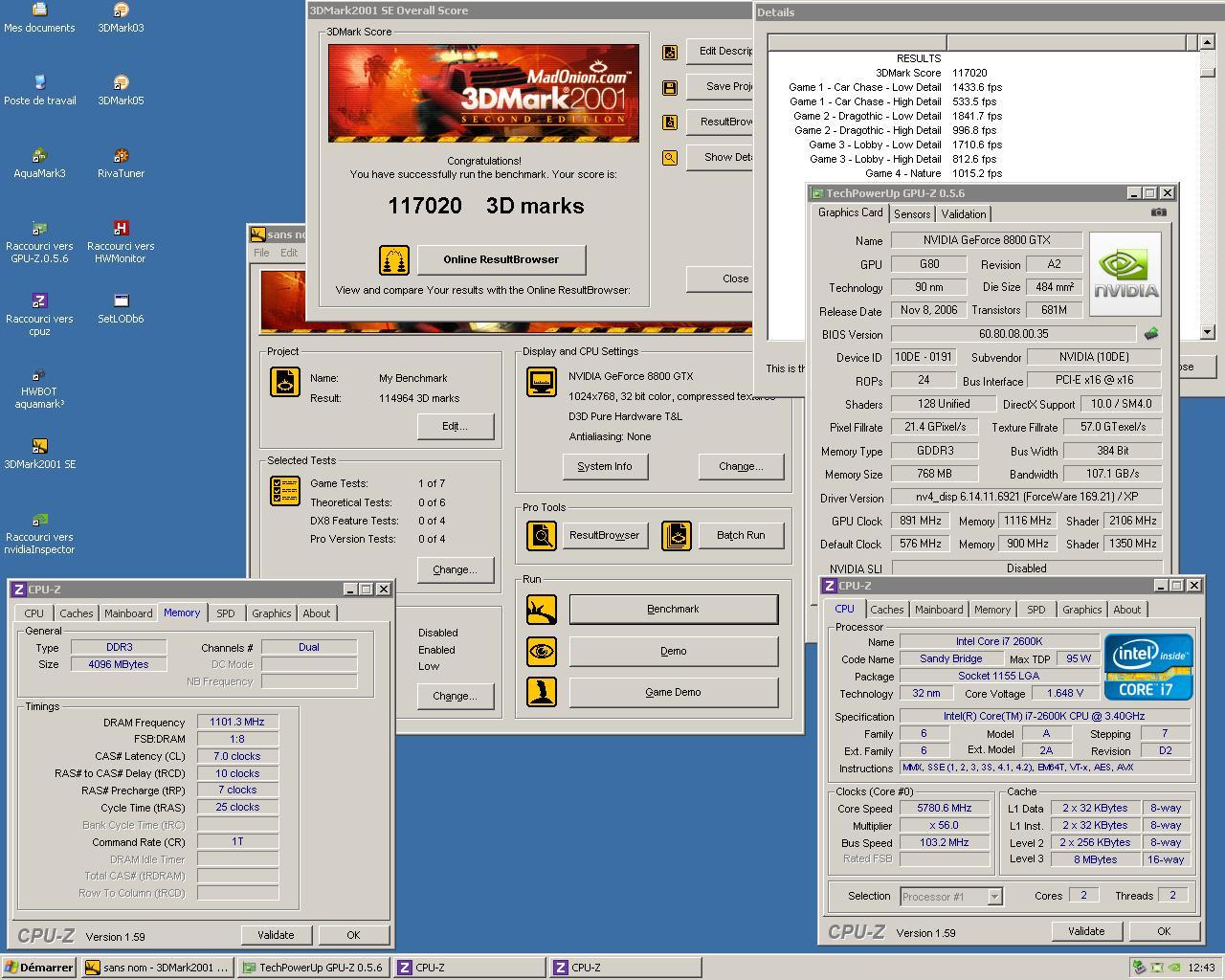Click the NVIDIA tray icon in system tray

(1174, 968)
